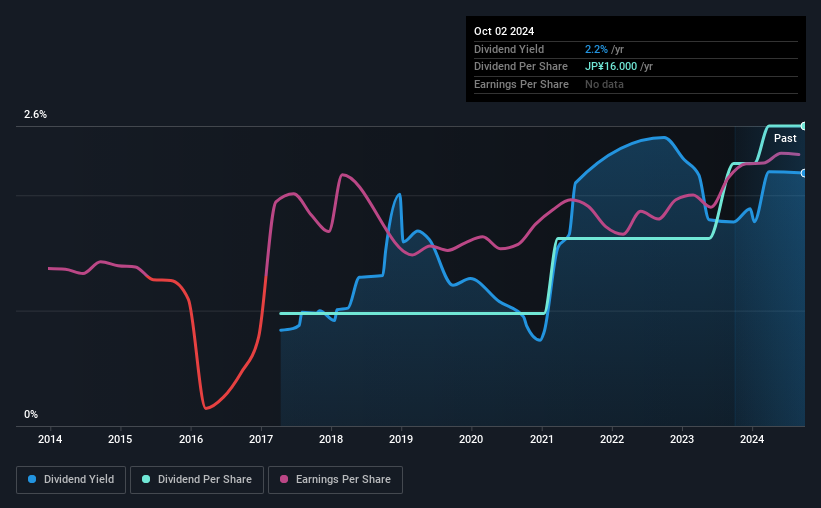Click the 2020 x-axis label
821x508 pixels.
pyautogui.click(x=471, y=439)
